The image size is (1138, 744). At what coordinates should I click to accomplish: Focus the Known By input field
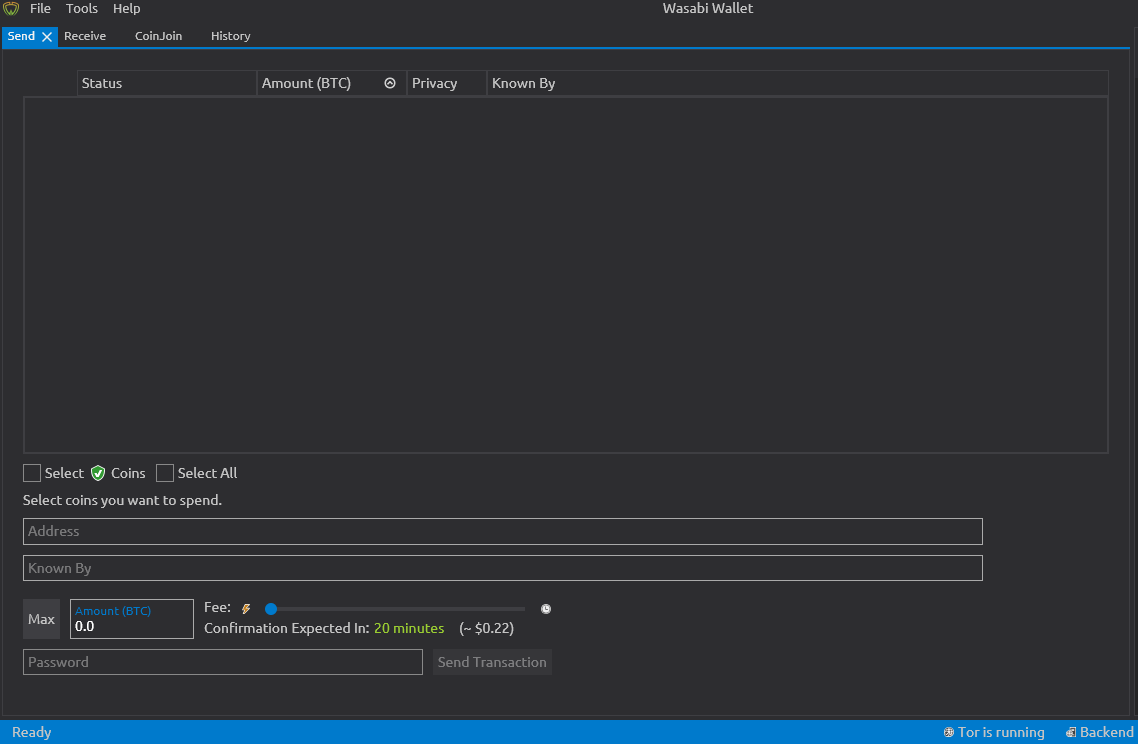pyautogui.click(x=503, y=568)
